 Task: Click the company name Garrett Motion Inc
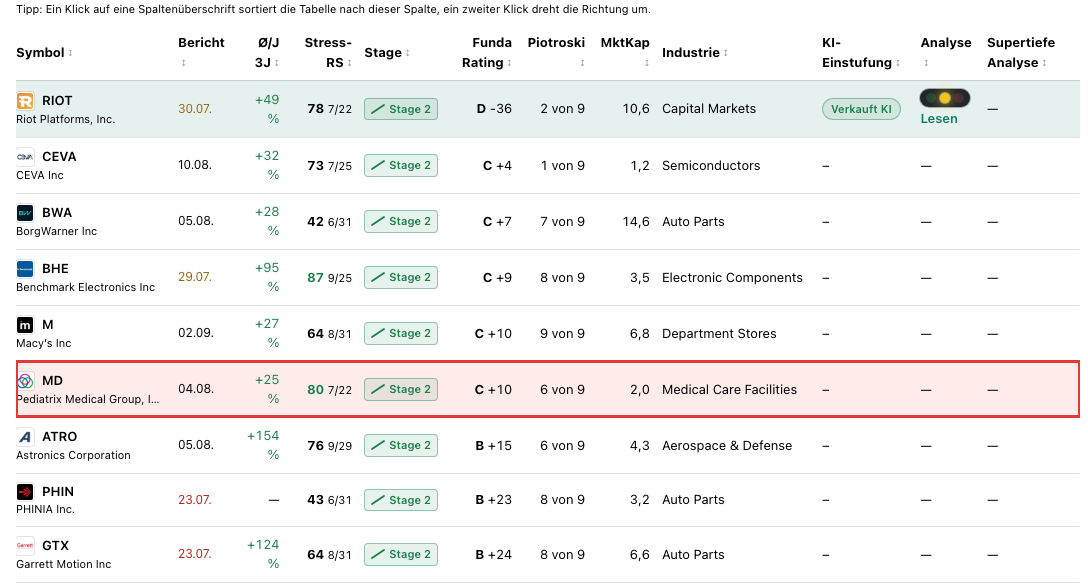64,564
